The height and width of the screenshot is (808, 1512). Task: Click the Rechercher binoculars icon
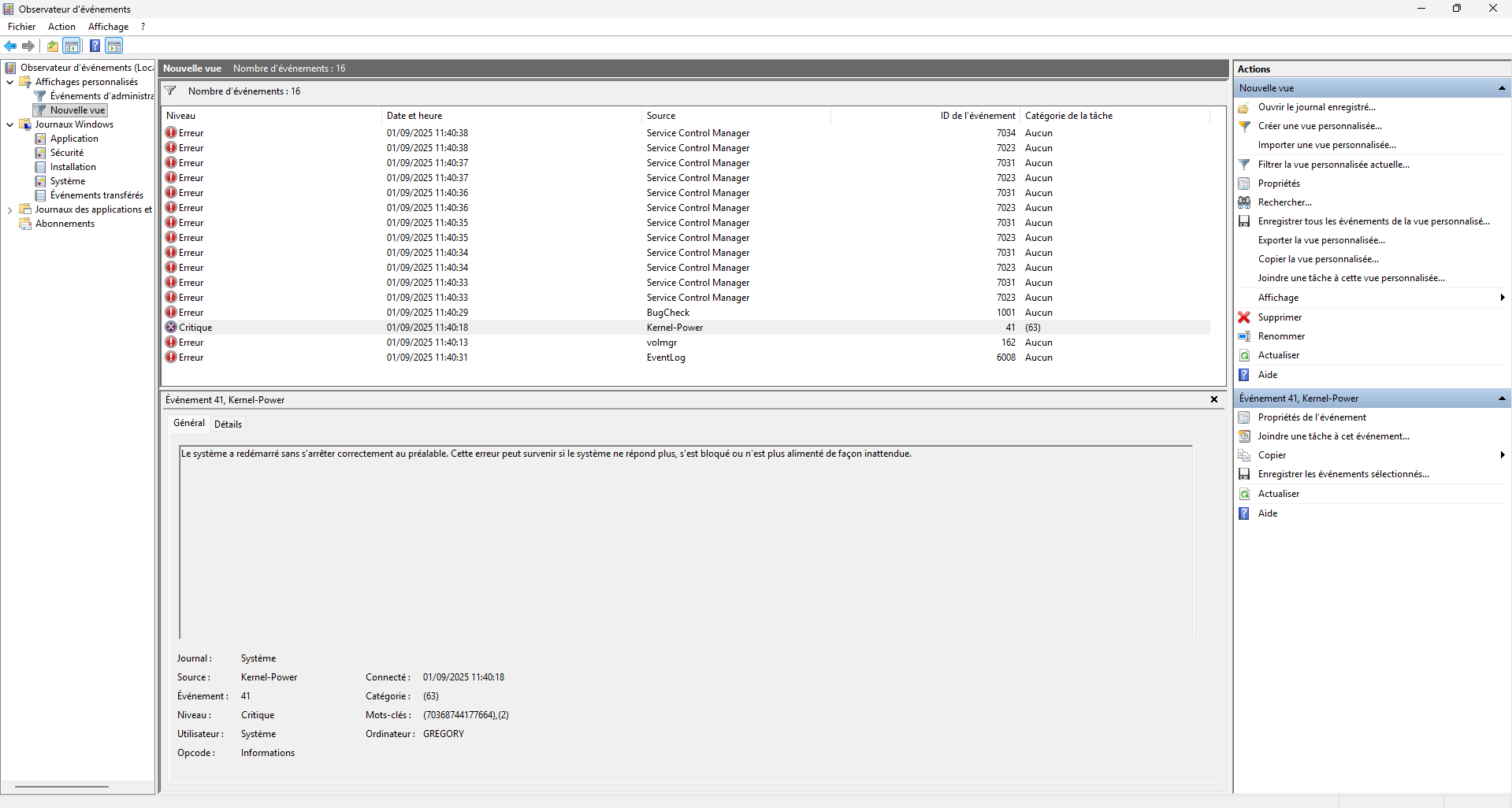click(1244, 202)
